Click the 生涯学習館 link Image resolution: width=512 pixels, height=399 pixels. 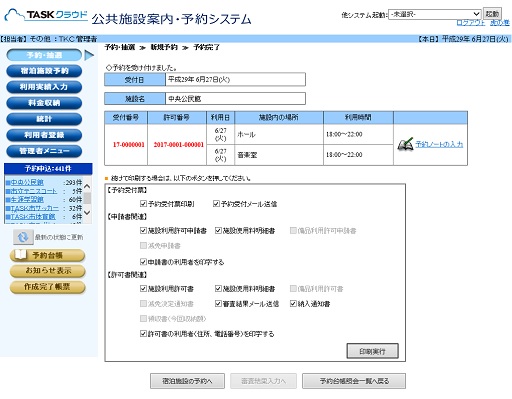[27, 199]
